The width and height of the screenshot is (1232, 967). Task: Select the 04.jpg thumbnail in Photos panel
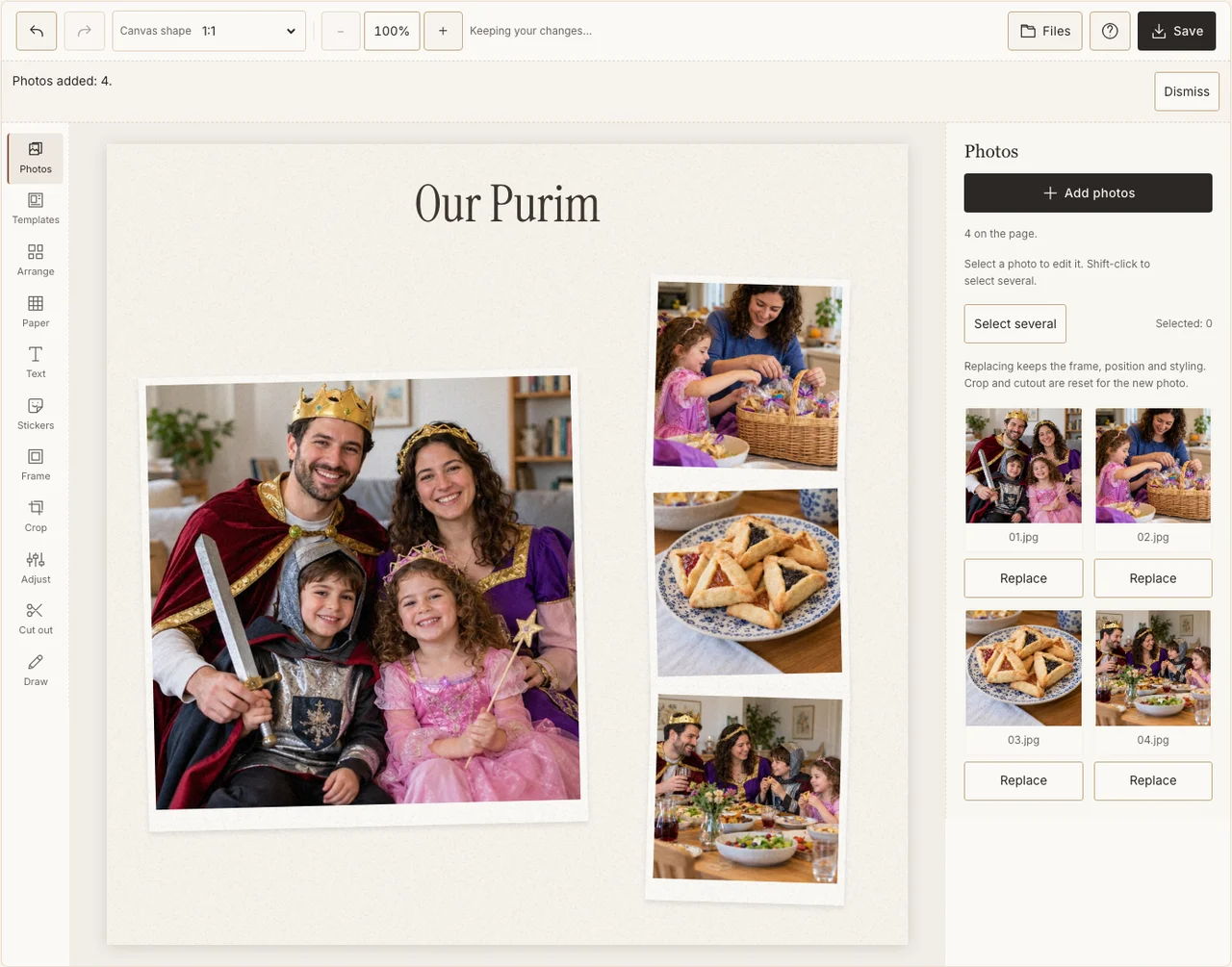pos(1153,668)
